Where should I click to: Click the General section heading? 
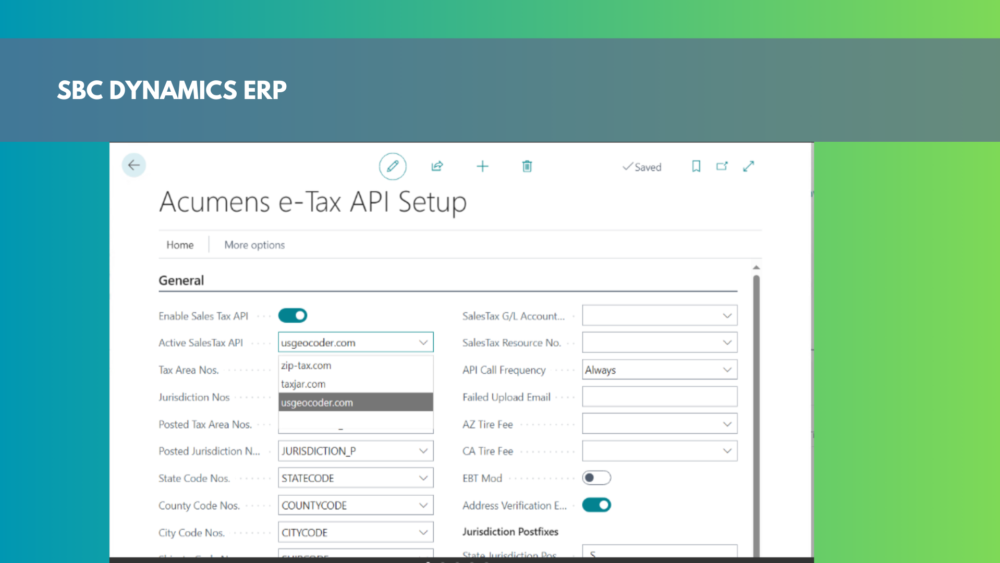point(181,281)
